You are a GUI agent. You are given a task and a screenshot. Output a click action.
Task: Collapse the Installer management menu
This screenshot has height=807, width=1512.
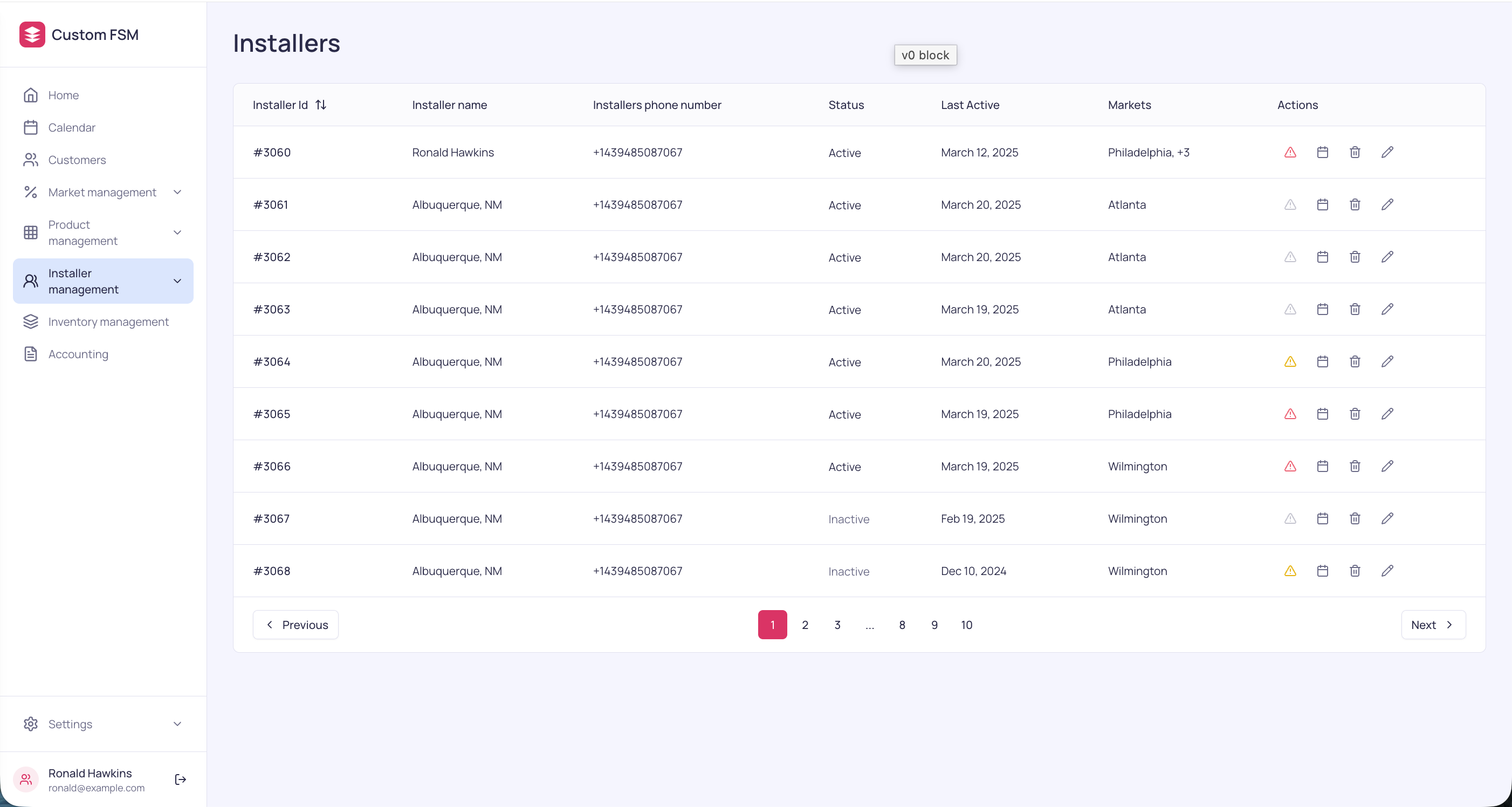pos(177,282)
